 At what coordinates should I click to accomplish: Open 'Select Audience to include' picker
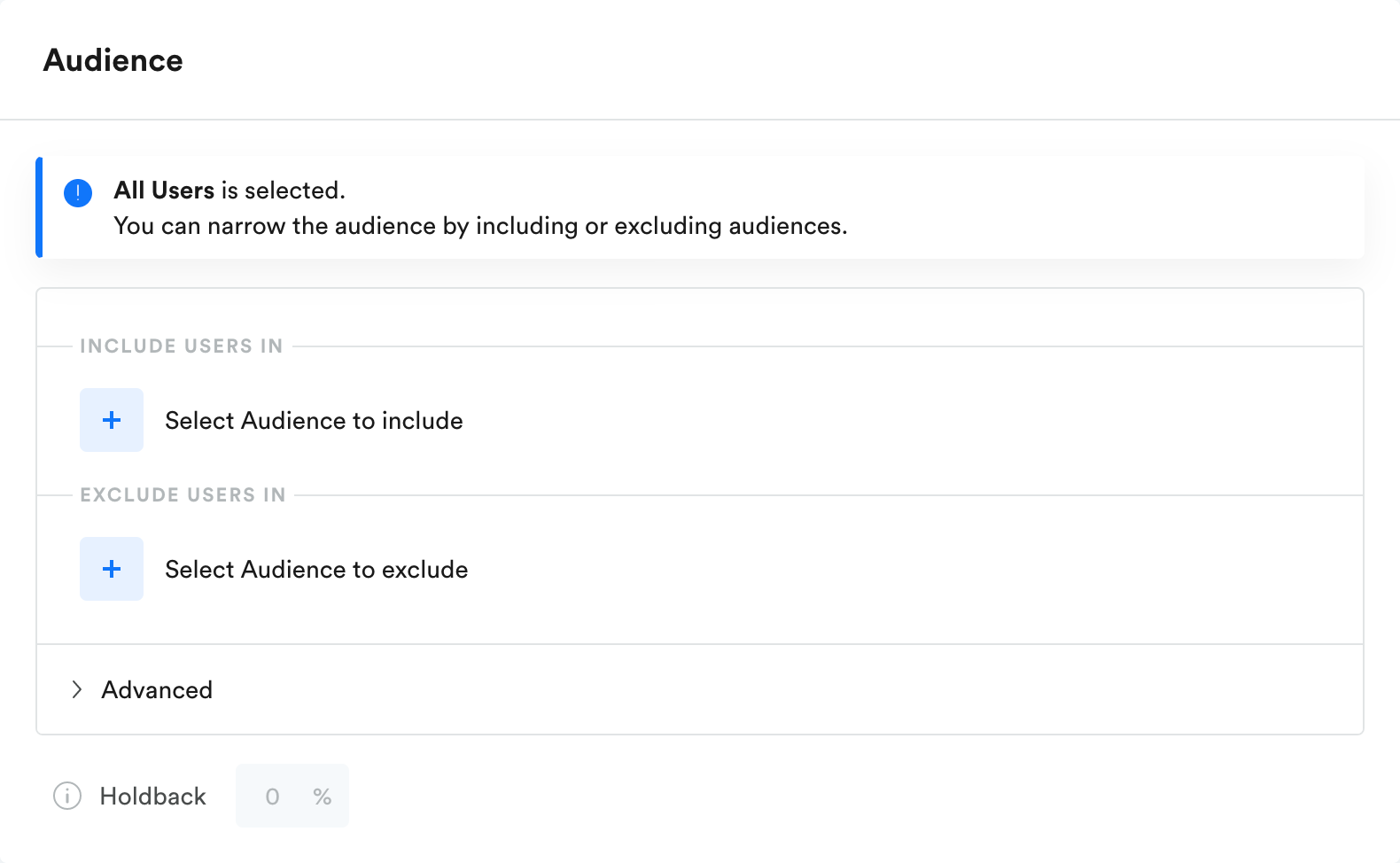[x=314, y=420]
